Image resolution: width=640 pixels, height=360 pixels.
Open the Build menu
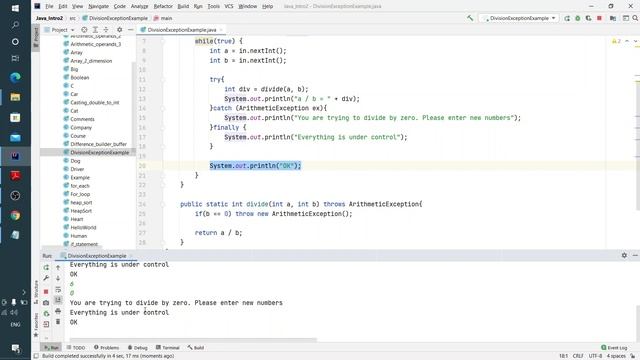click(183, 6)
